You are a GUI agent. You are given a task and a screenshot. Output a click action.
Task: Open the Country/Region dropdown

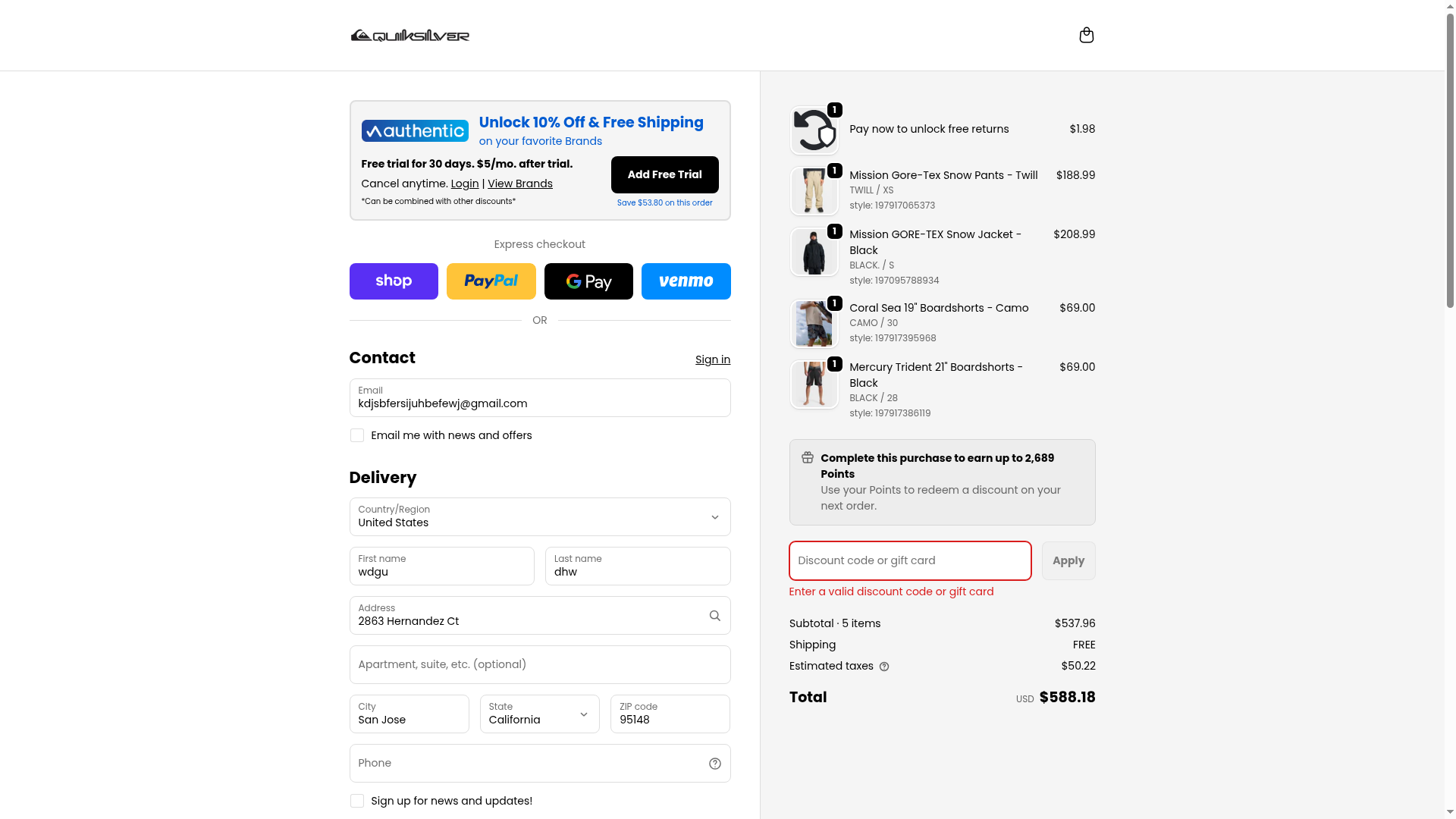tap(539, 517)
